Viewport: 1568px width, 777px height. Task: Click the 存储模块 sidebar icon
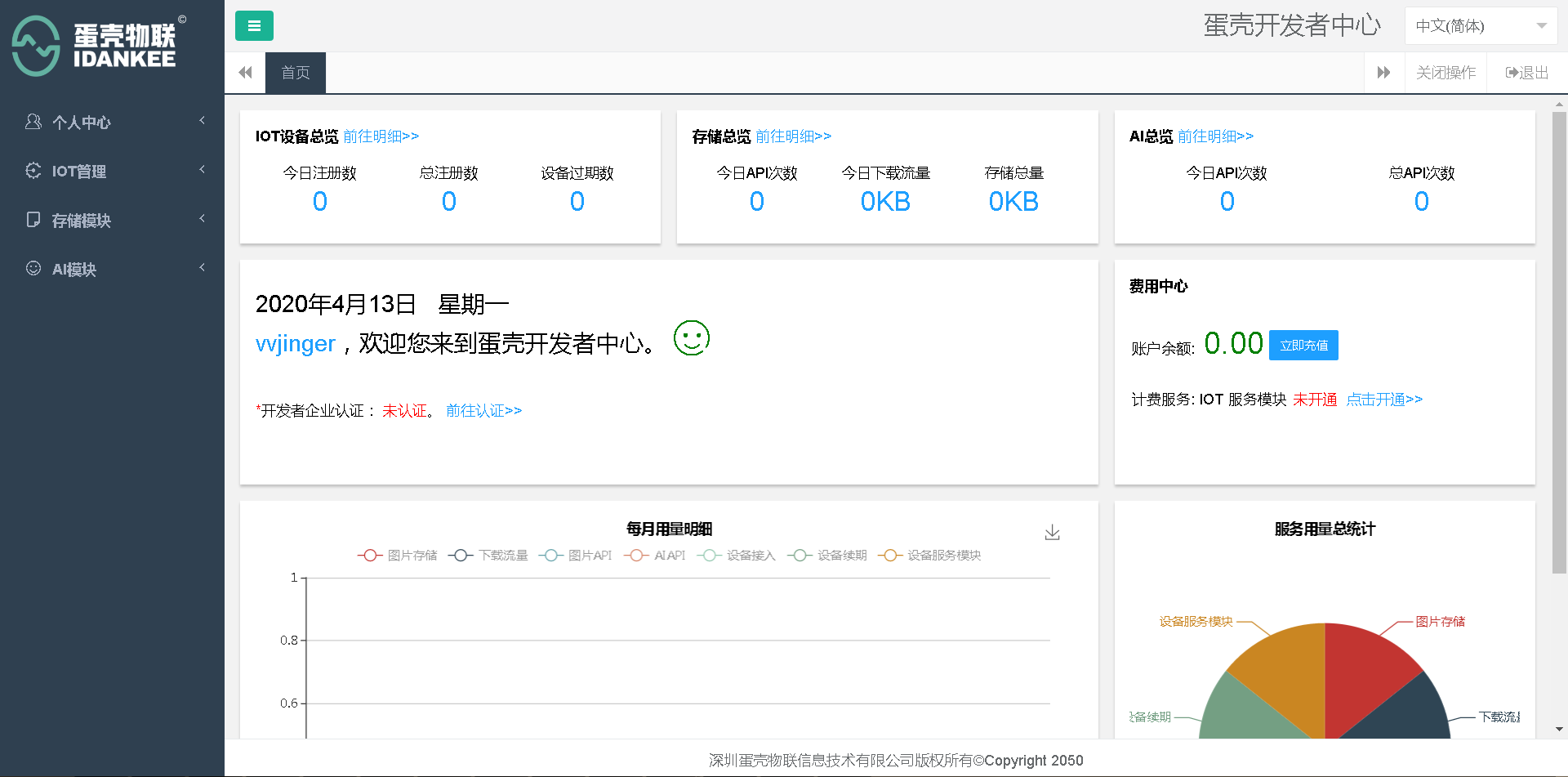coord(33,220)
